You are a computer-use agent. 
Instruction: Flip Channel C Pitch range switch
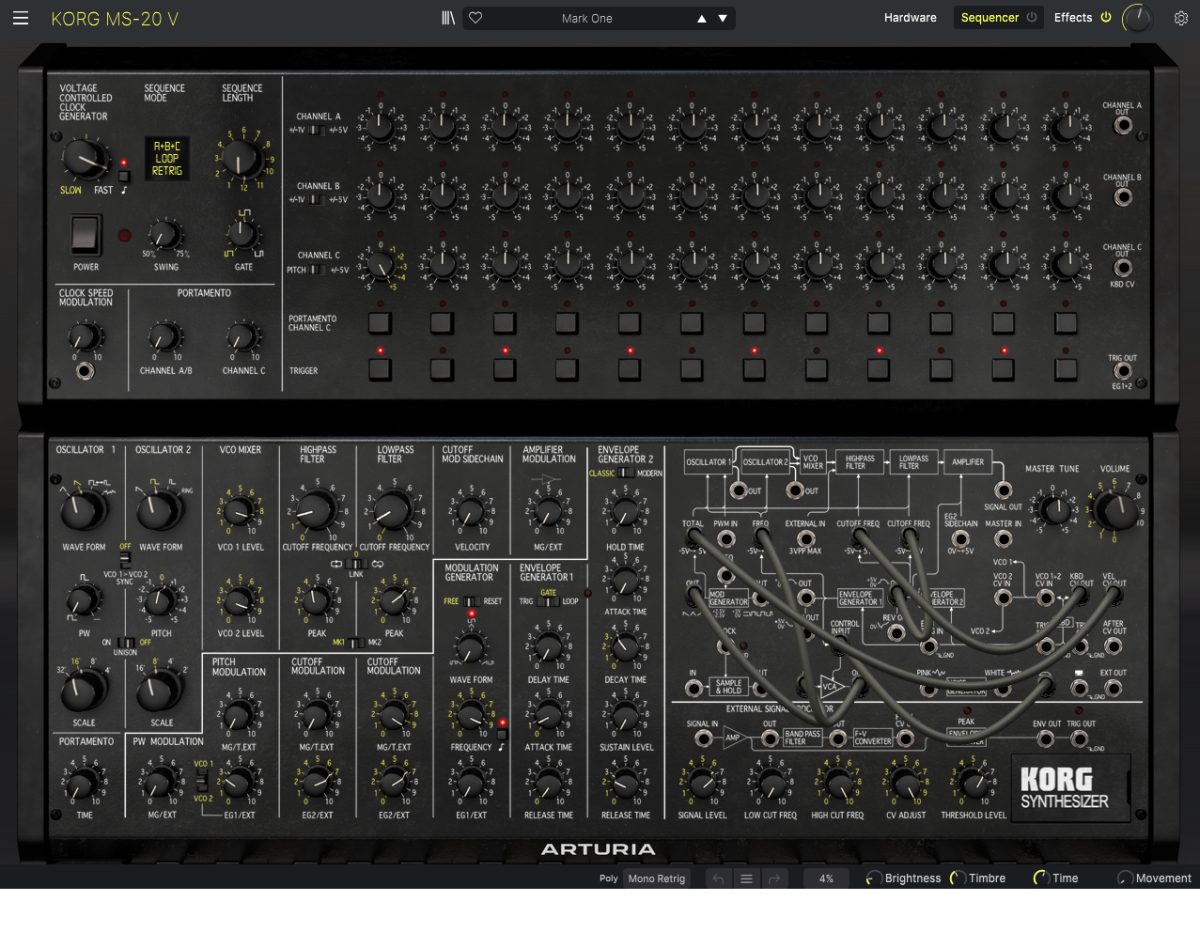[x=315, y=269]
